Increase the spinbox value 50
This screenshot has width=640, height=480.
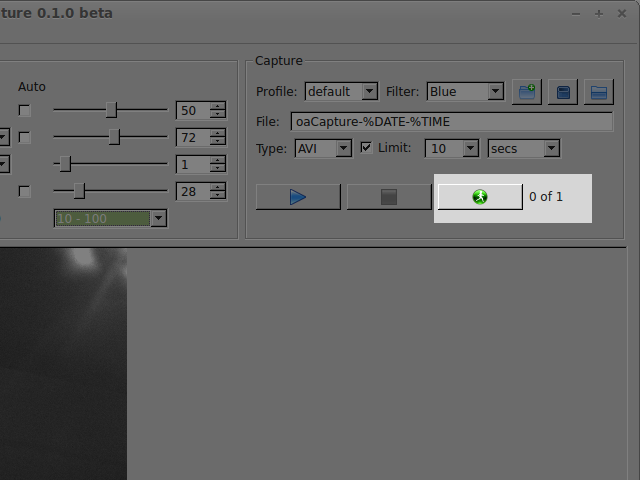pyautogui.click(x=218, y=106)
